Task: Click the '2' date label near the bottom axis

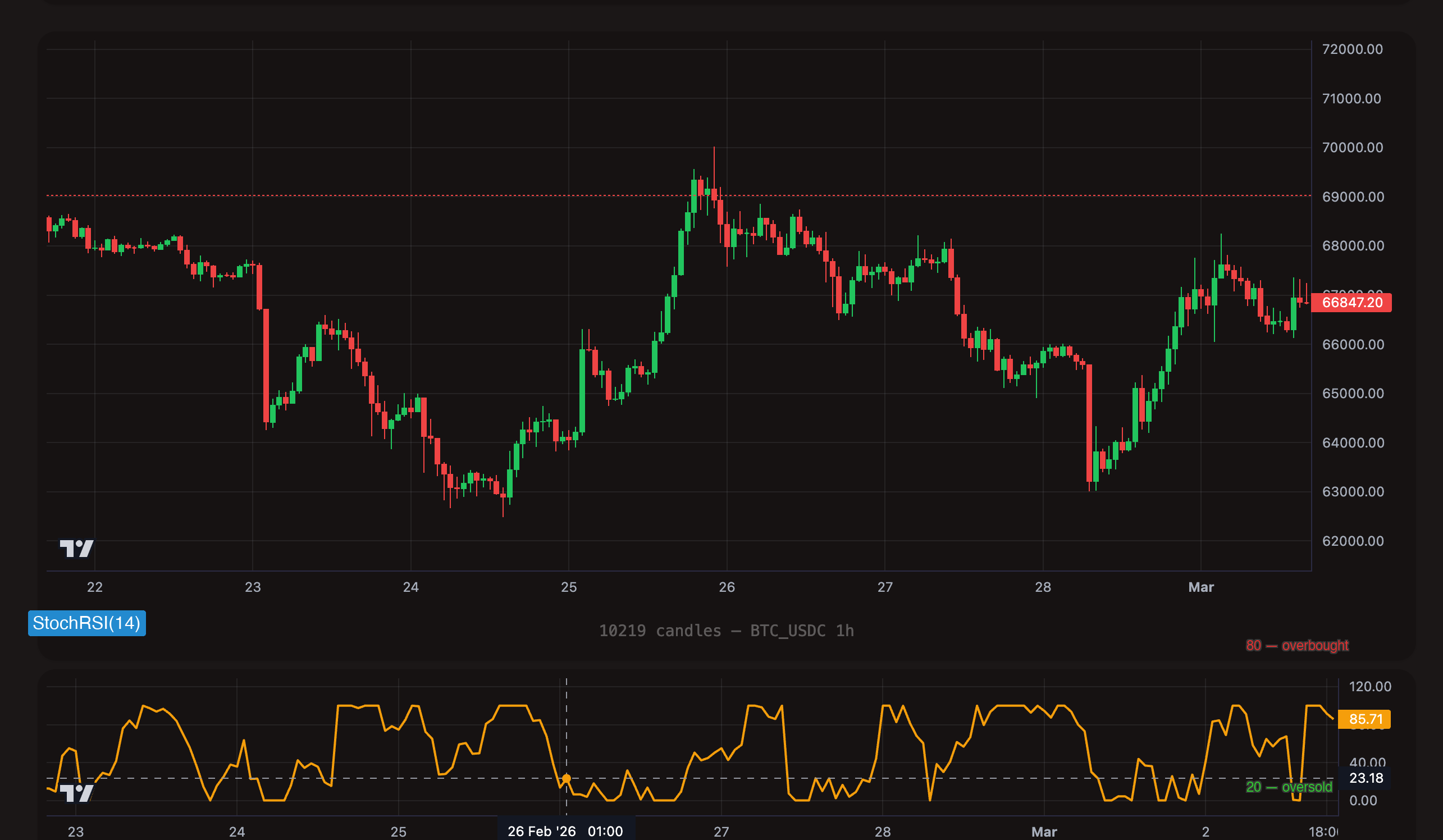Action: coord(1206,831)
